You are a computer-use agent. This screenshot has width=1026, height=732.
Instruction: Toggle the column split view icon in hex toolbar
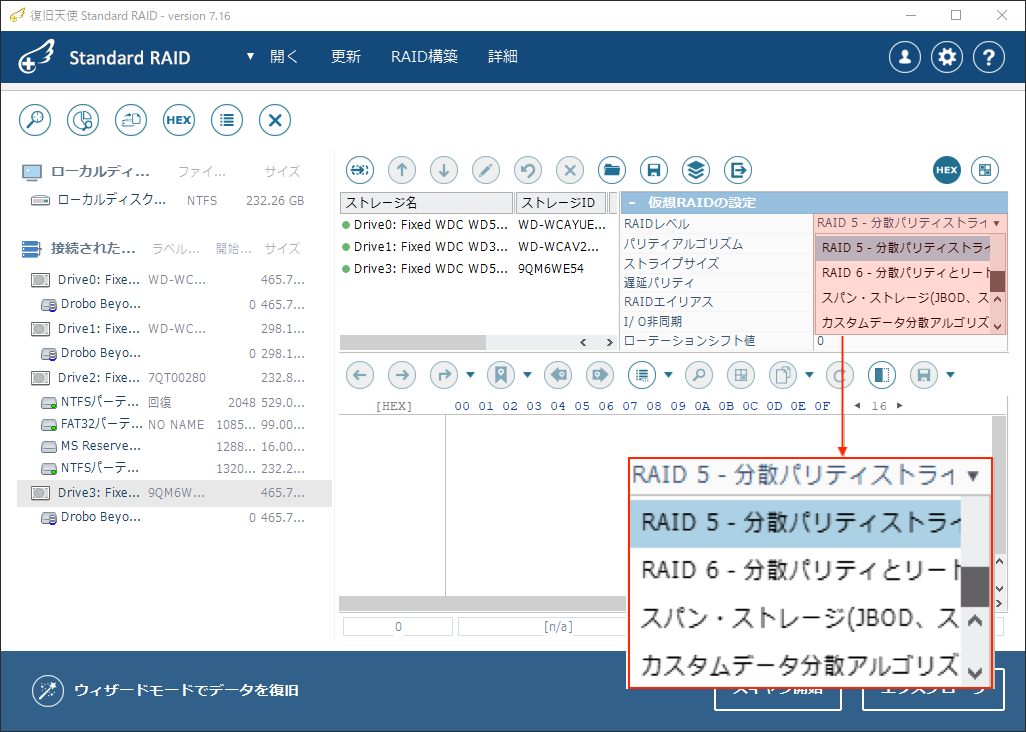(x=882, y=375)
